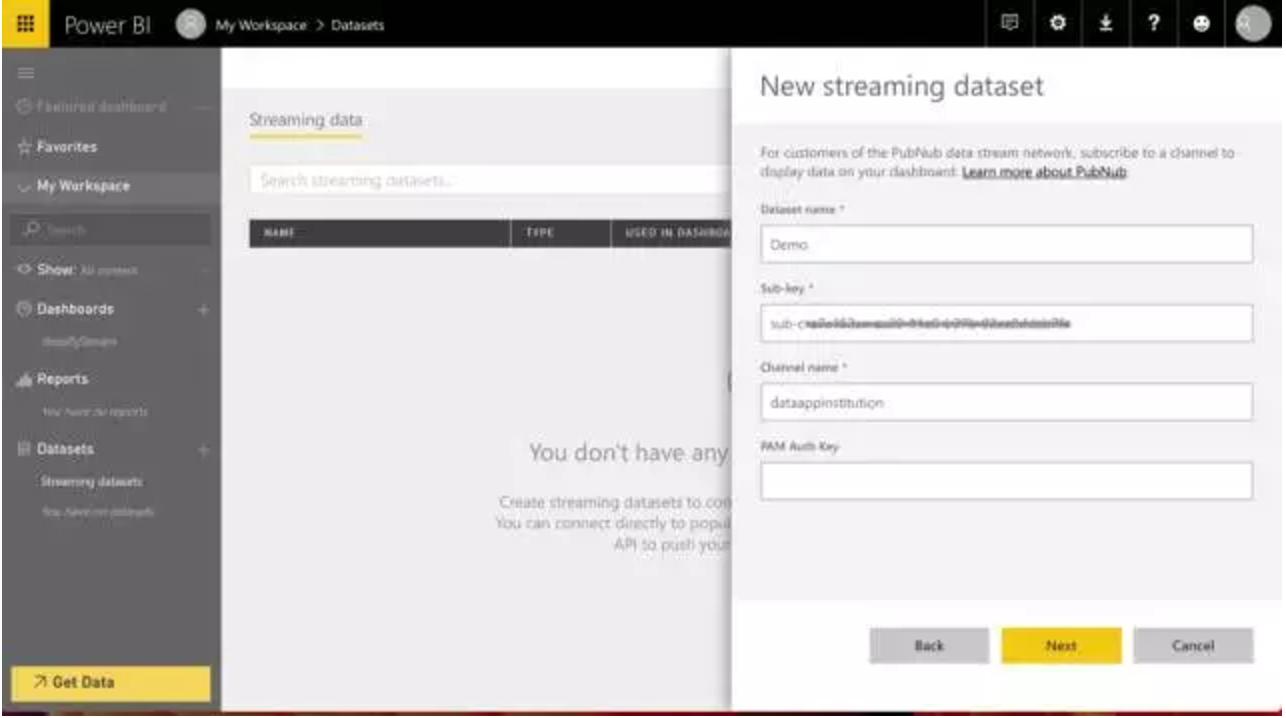Screen dimensions: 1286x718
Task: Open Reports section in sidebar
Action: coord(62,379)
